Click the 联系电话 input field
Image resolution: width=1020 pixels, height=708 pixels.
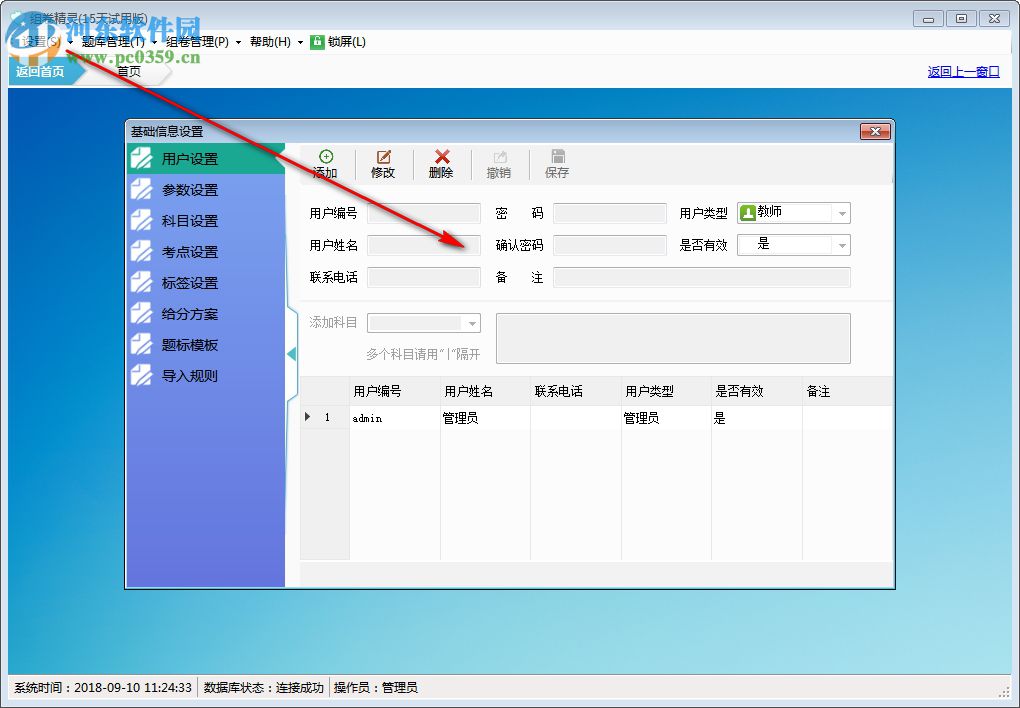[423, 277]
